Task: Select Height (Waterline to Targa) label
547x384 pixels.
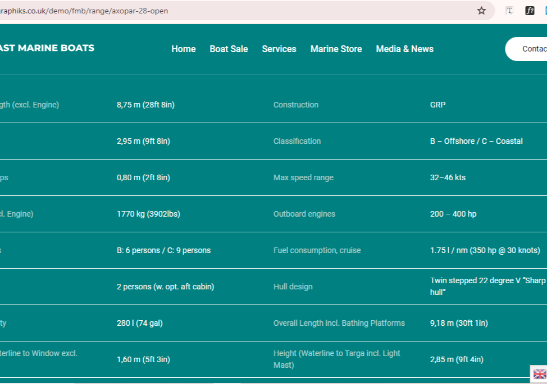Action: 337,359
